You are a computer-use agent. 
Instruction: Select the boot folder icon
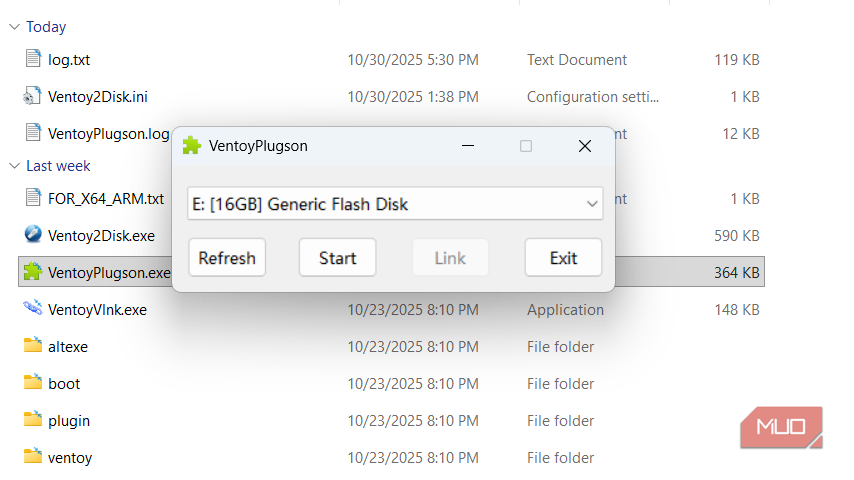[33, 382]
